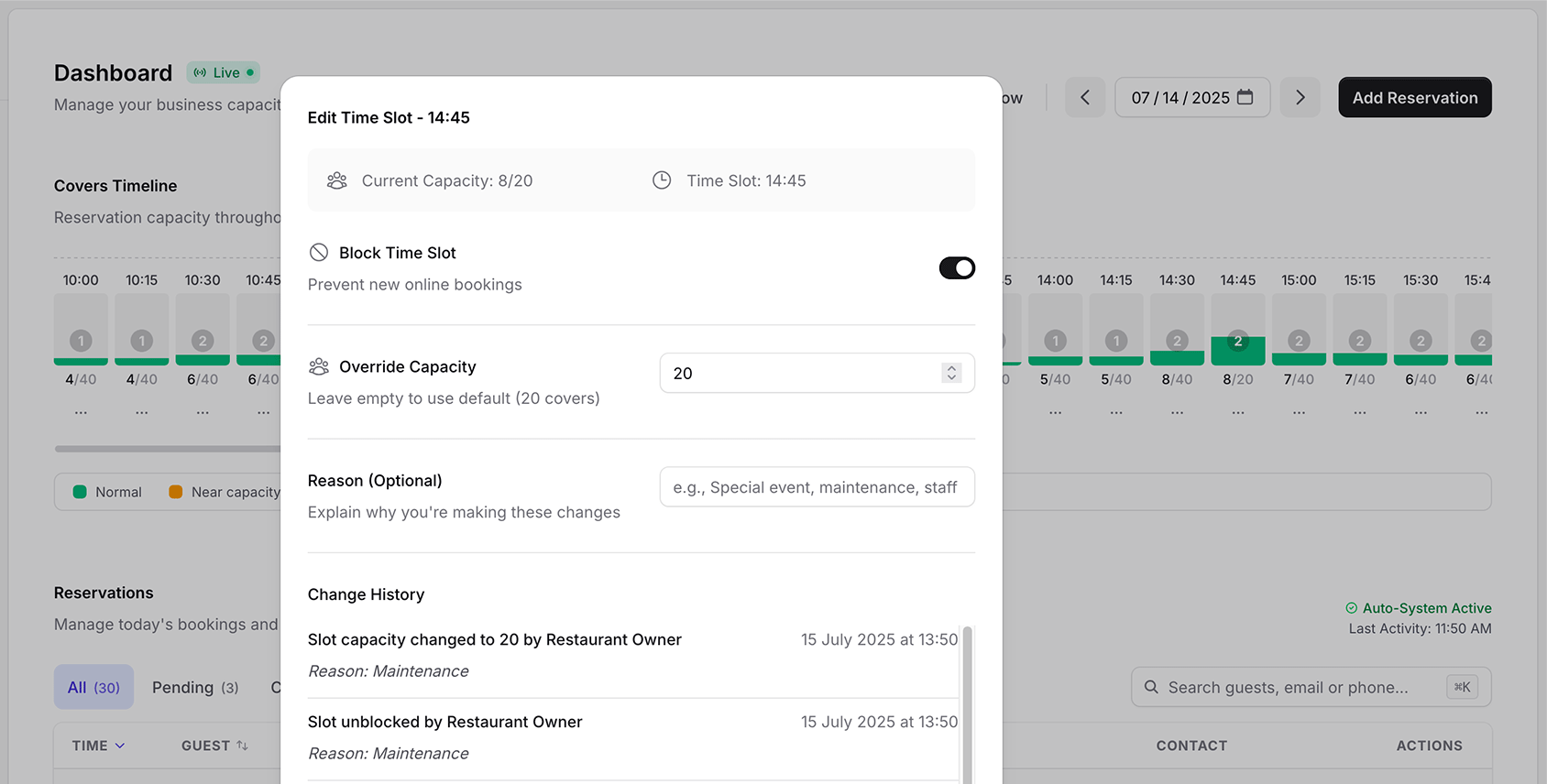Select the 10:30 time slot bar
The image size is (1547, 784).
point(203,329)
